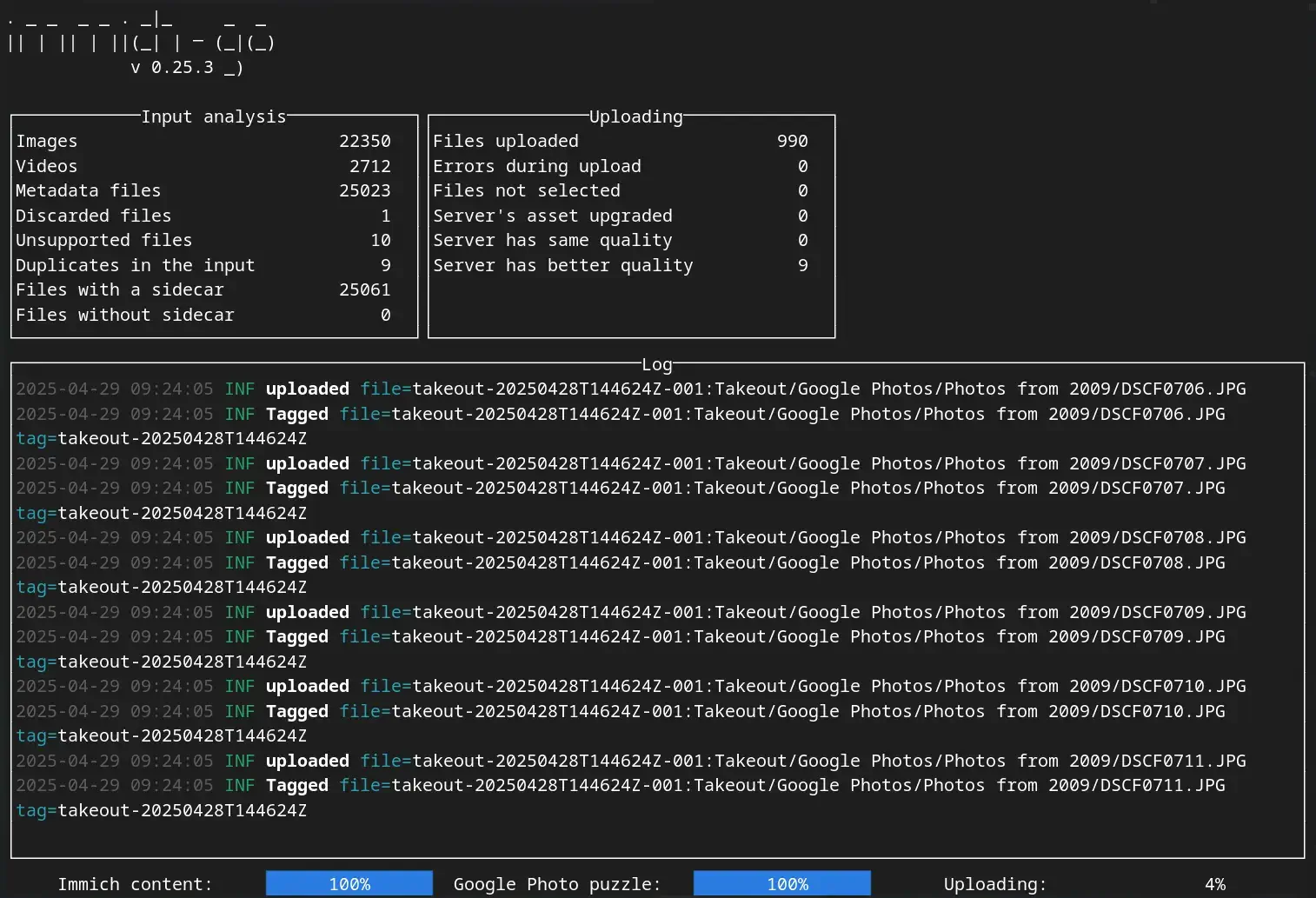Click the Immich content progress bar
The height and width of the screenshot is (898, 1316).
pyautogui.click(x=349, y=883)
